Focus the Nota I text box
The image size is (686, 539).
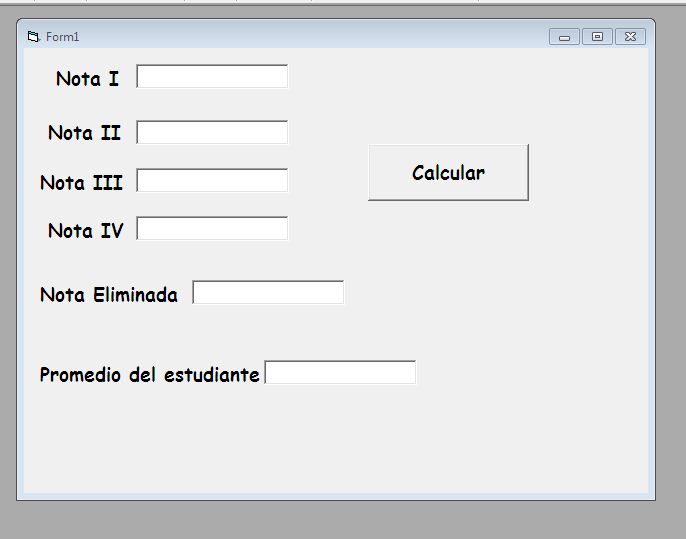tap(212, 77)
